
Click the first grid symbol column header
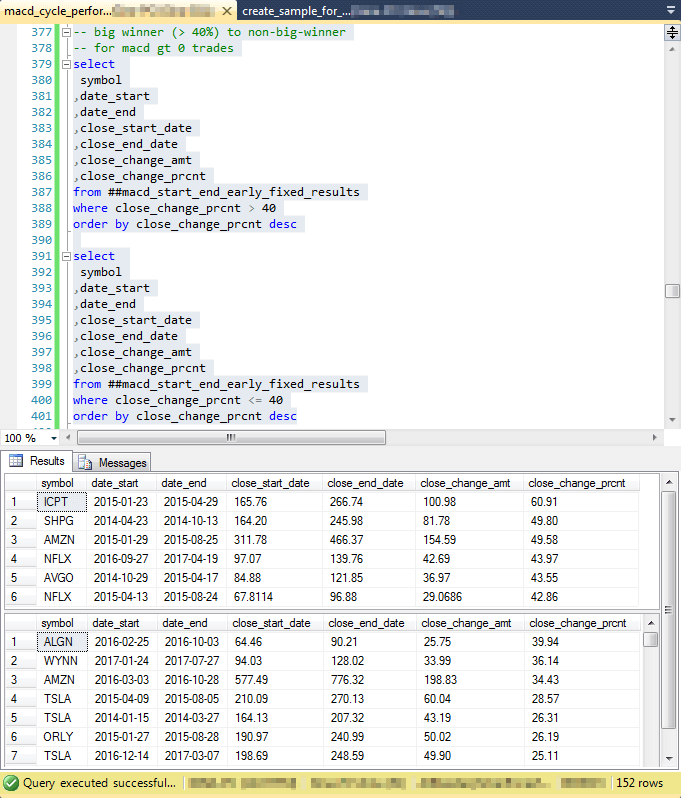[x=61, y=483]
